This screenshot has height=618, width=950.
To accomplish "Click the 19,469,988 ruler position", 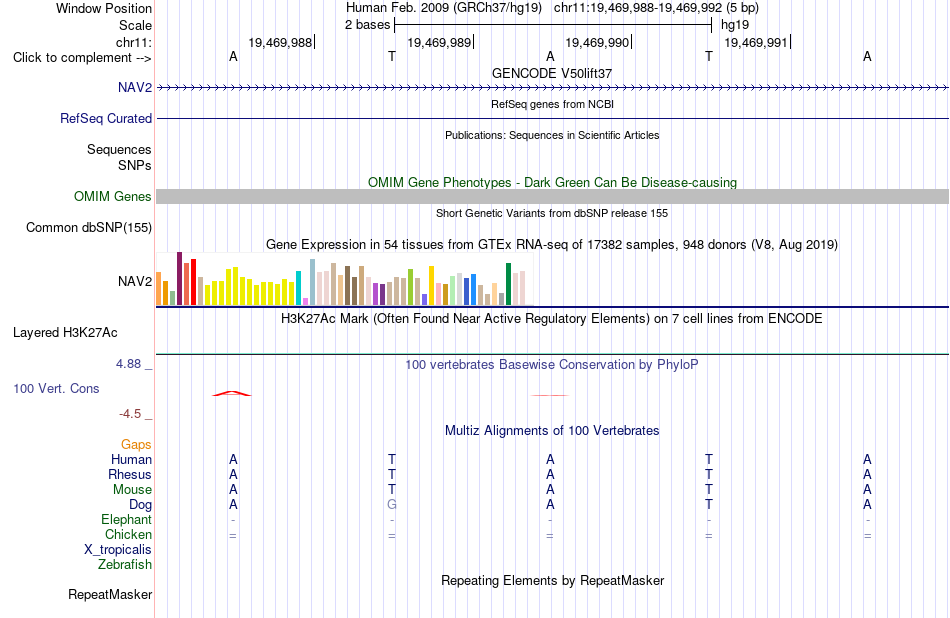I will tap(280, 42).
